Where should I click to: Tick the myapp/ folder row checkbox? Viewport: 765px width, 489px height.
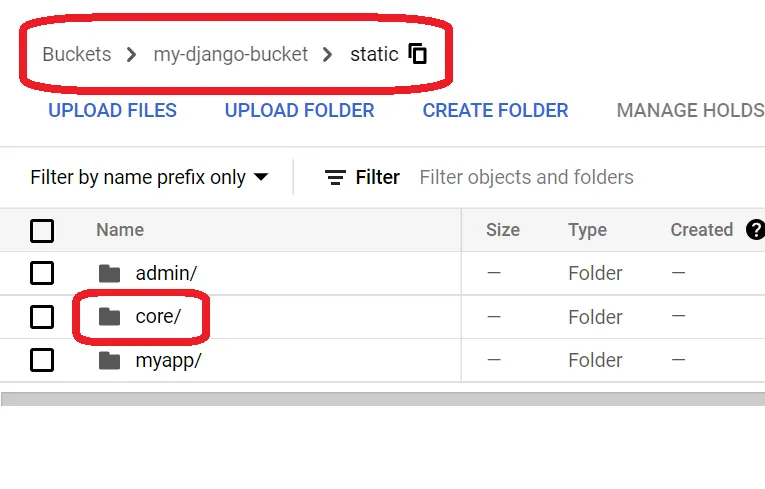42,360
